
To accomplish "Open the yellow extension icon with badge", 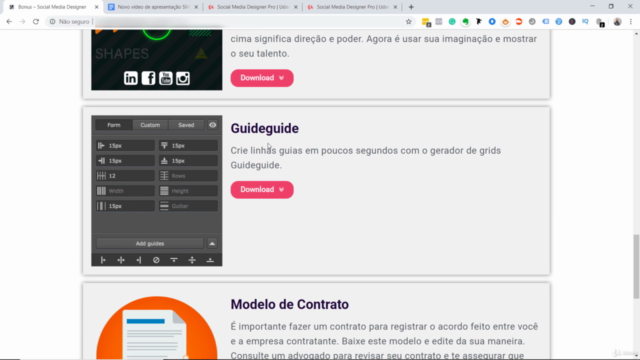I will [426, 22].
